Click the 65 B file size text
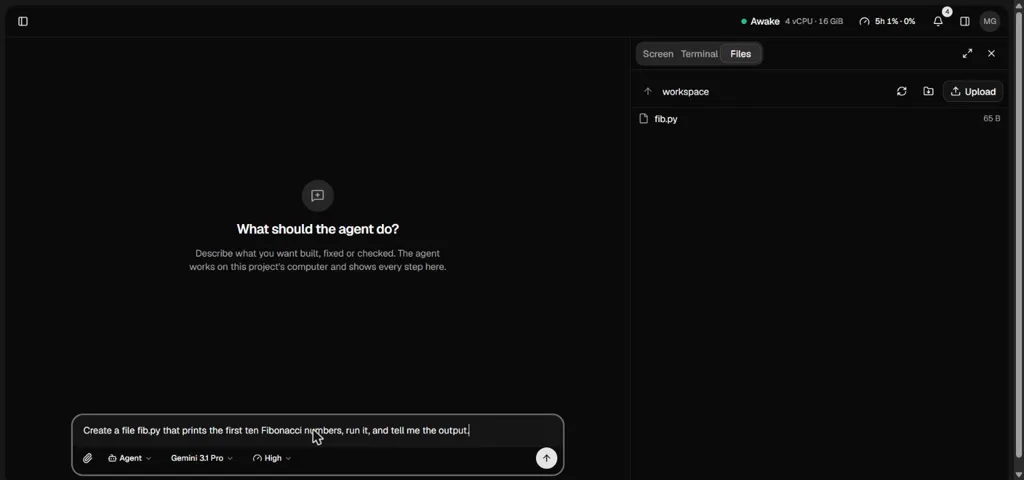The image size is (1024, 480). pyautogui.click(x=991, y=119)
